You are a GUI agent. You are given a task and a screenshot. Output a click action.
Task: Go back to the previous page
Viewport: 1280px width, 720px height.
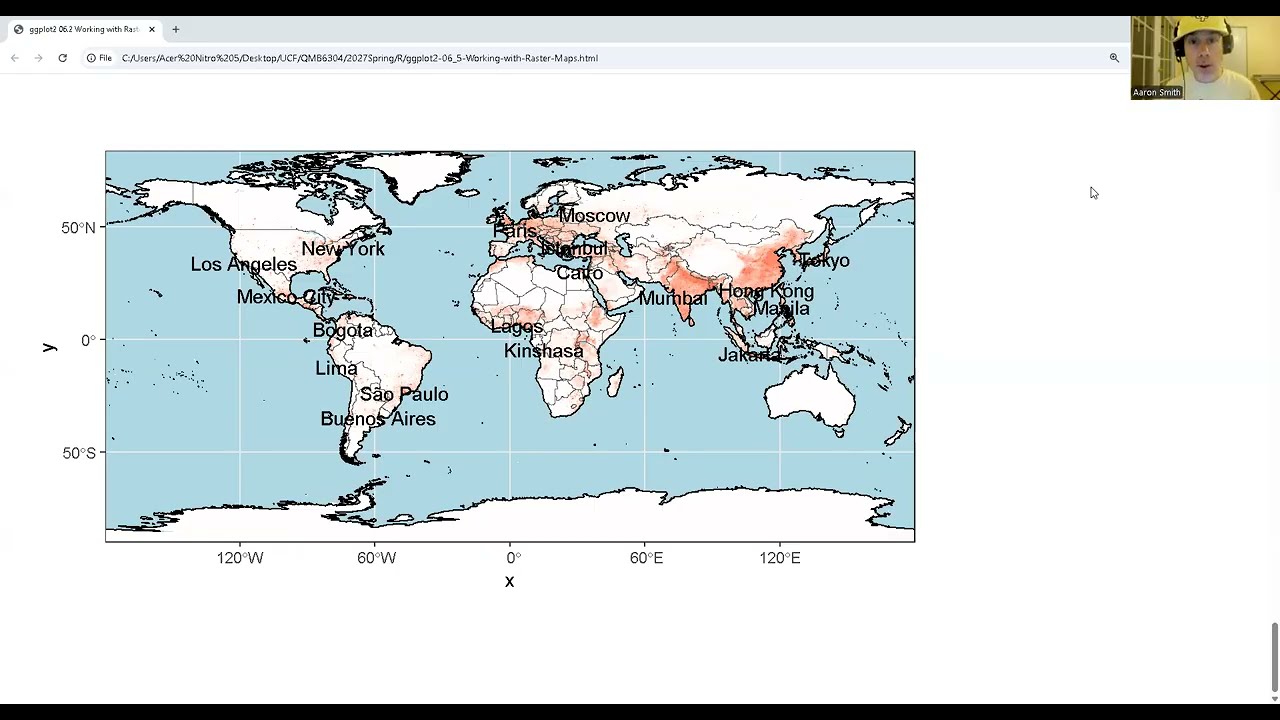click(14, 58)
